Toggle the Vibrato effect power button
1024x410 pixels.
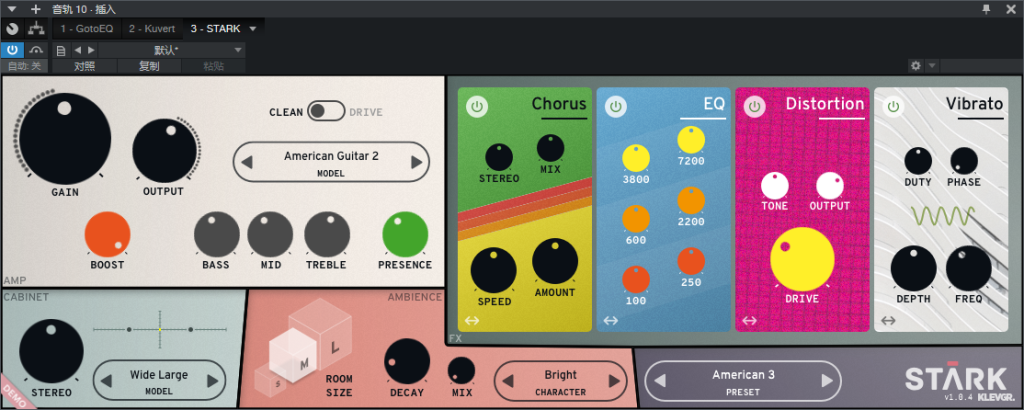click(893, 106)
